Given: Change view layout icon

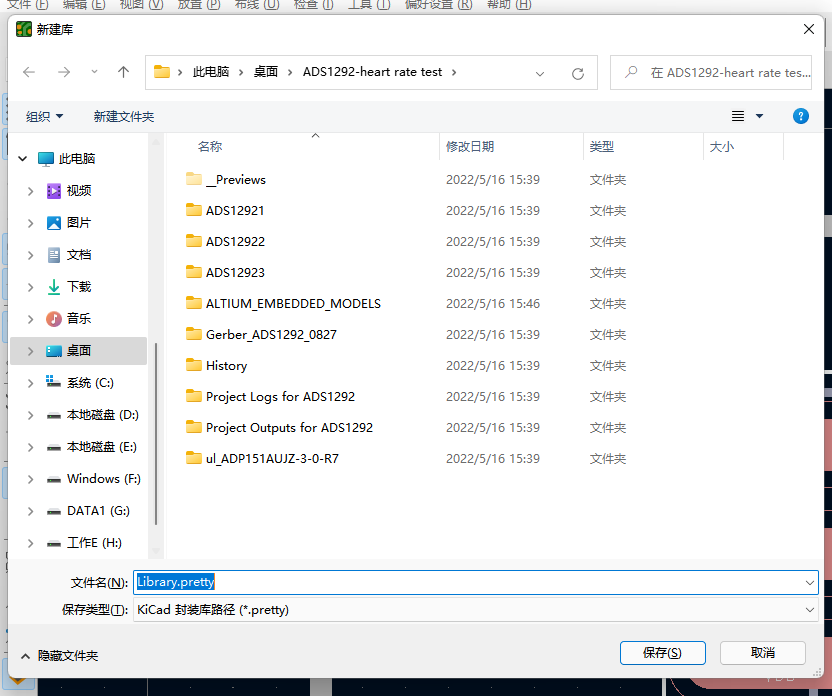Looking at the screenshot, I should click(x=738, y=116).
